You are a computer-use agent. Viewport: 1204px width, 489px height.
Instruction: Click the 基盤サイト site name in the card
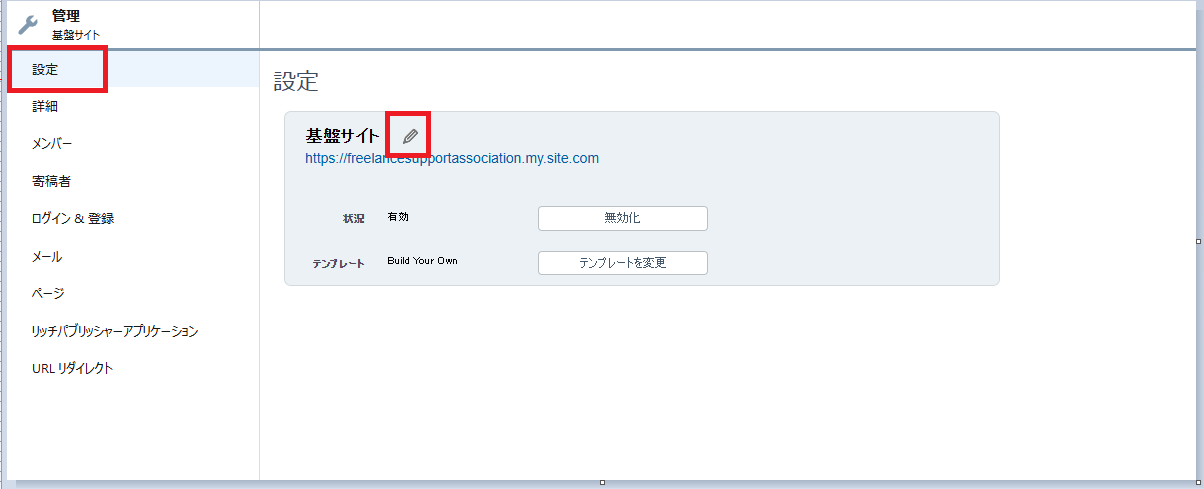pos(343,136)
